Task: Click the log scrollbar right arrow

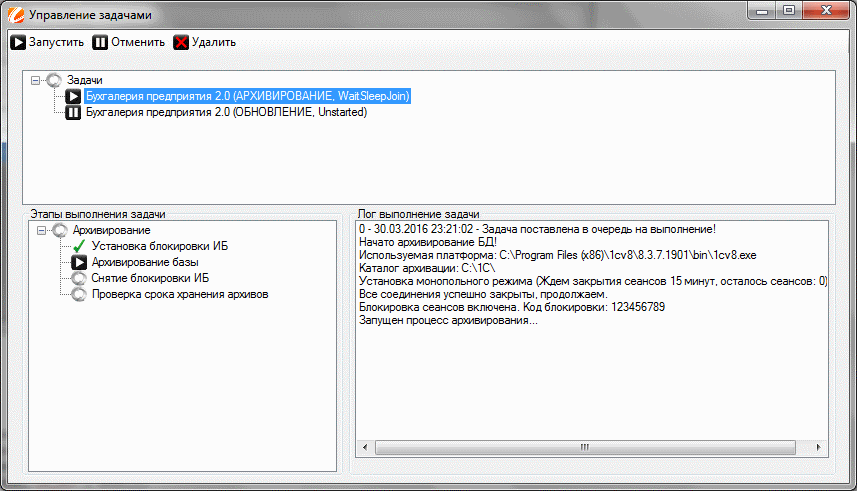Action: point(818,447)
